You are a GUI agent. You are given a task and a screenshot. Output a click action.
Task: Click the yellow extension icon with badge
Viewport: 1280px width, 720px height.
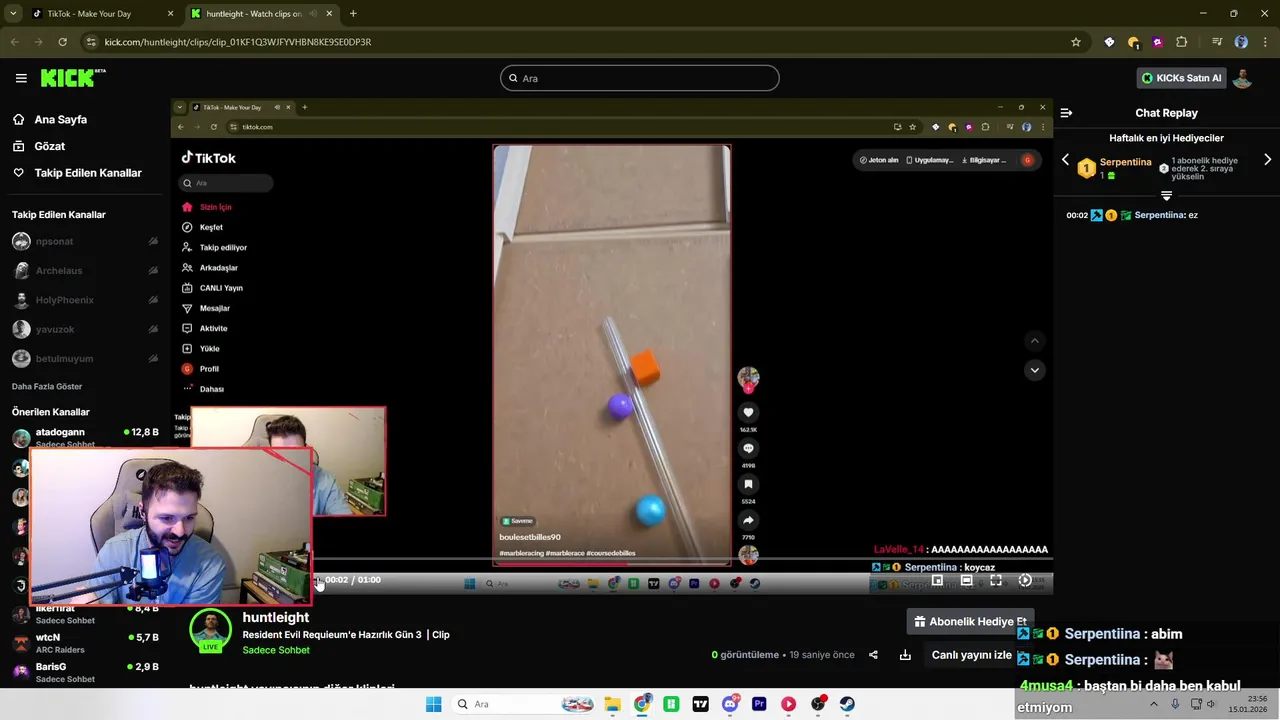tap(1134, 42)
